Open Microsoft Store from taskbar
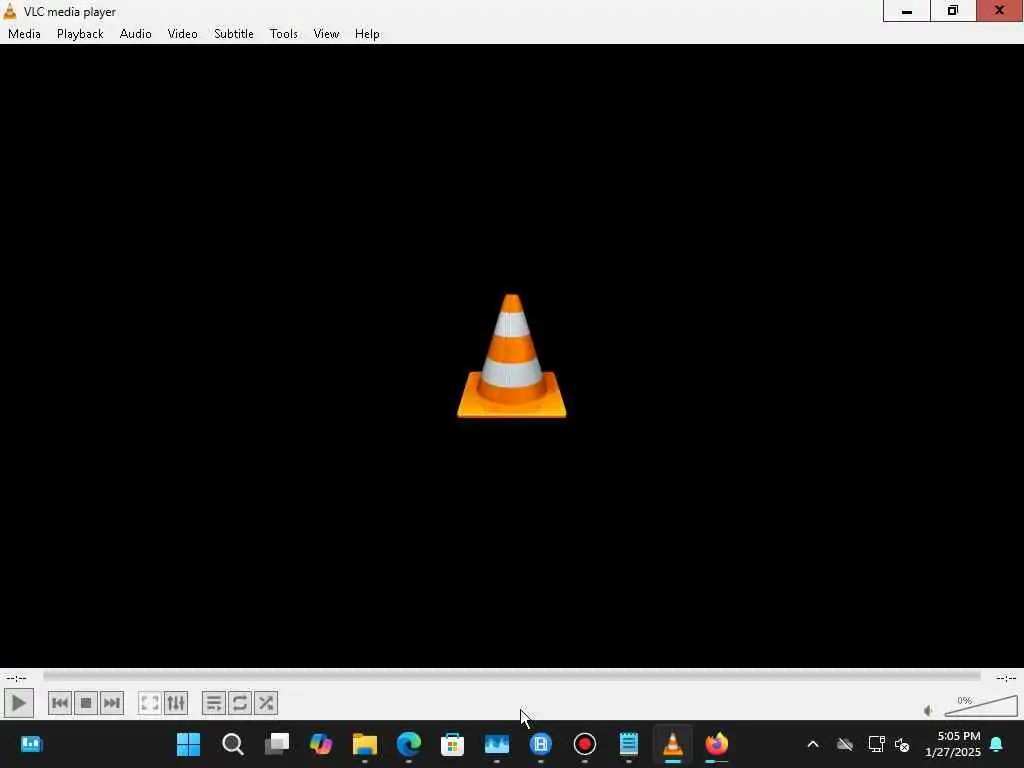The image size is (1024, 768). (453, 744)
